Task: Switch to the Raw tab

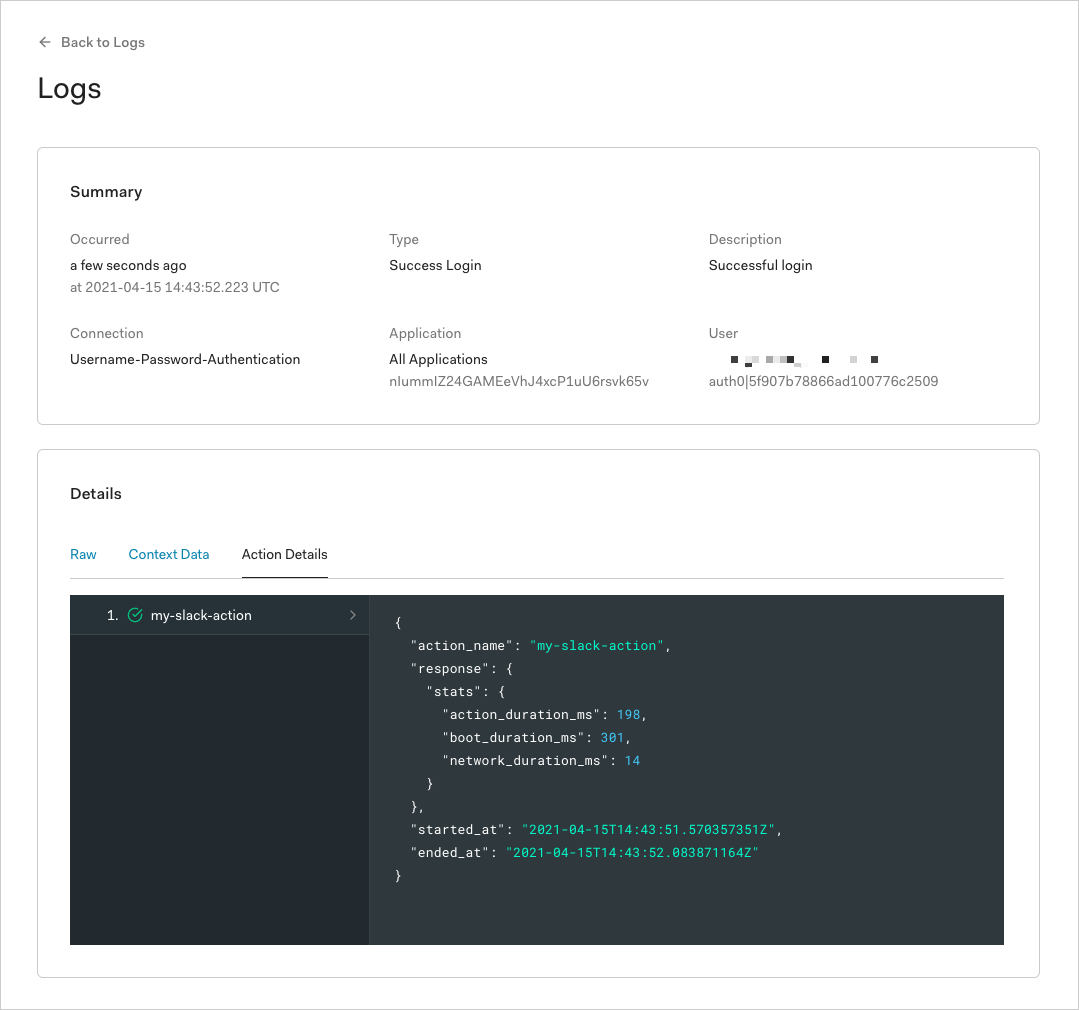Action: (x=83, y=554)
